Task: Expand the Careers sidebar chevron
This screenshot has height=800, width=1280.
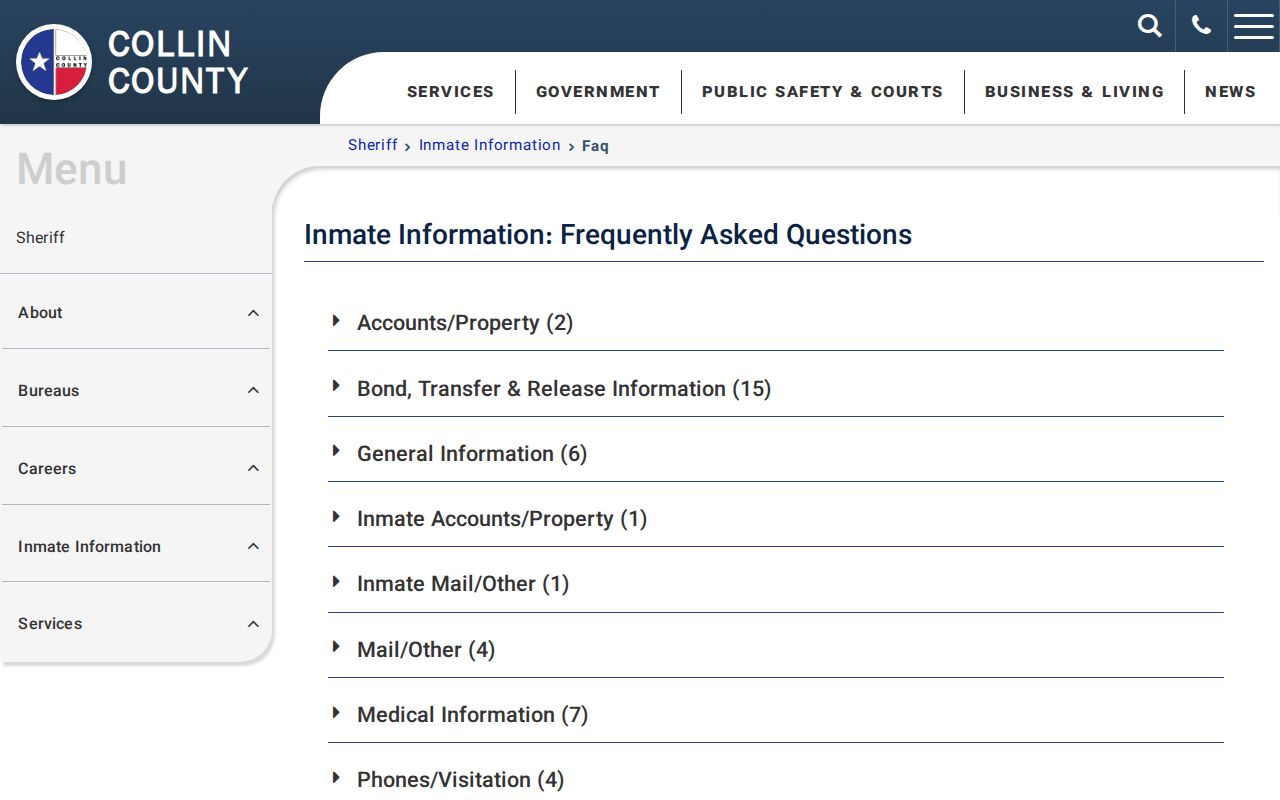Action: pyautogui.click(x=253, y=469)
